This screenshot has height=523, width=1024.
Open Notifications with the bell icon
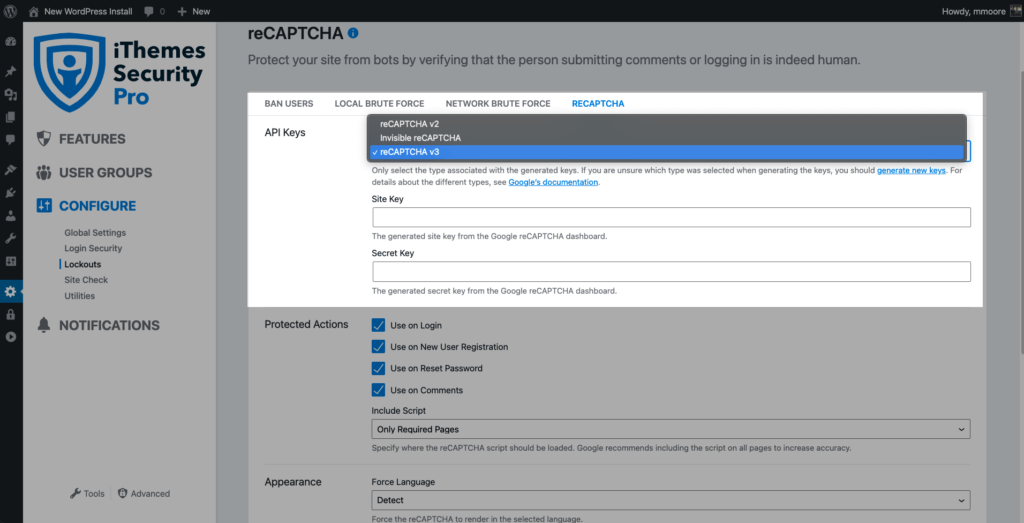(98, 325)
